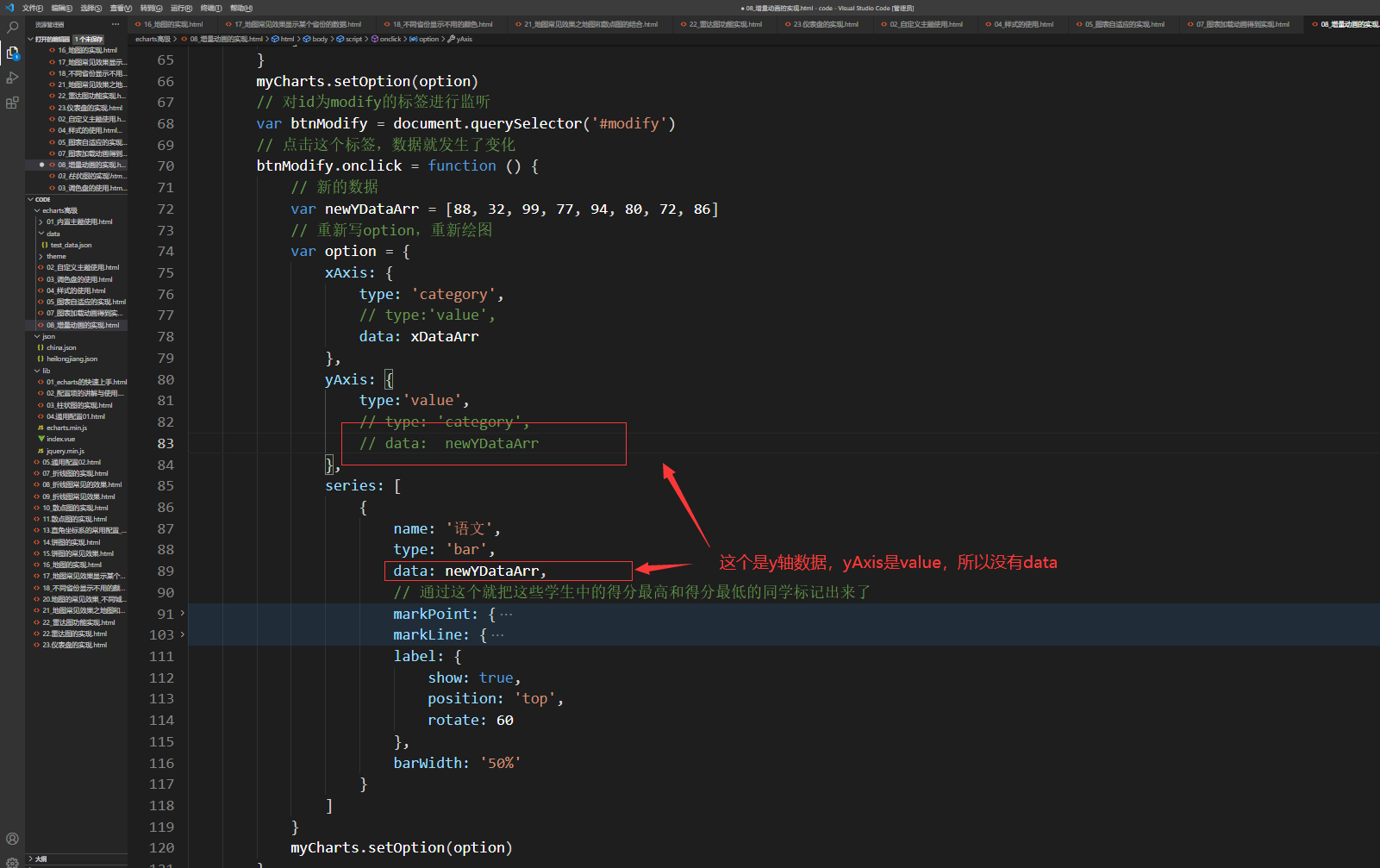The image size is (1380, 868).
Task: Open the Accounts icon in activity bar
Action: point(12,839)
